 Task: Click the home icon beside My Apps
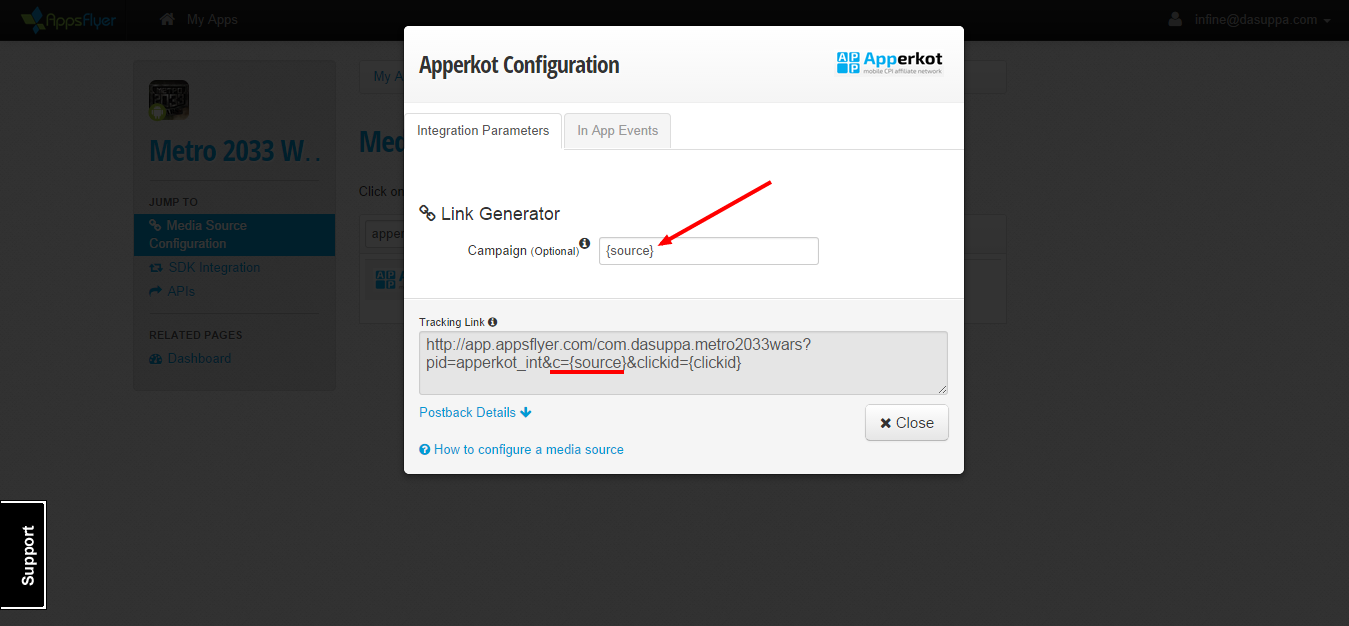tap(167, 19)
